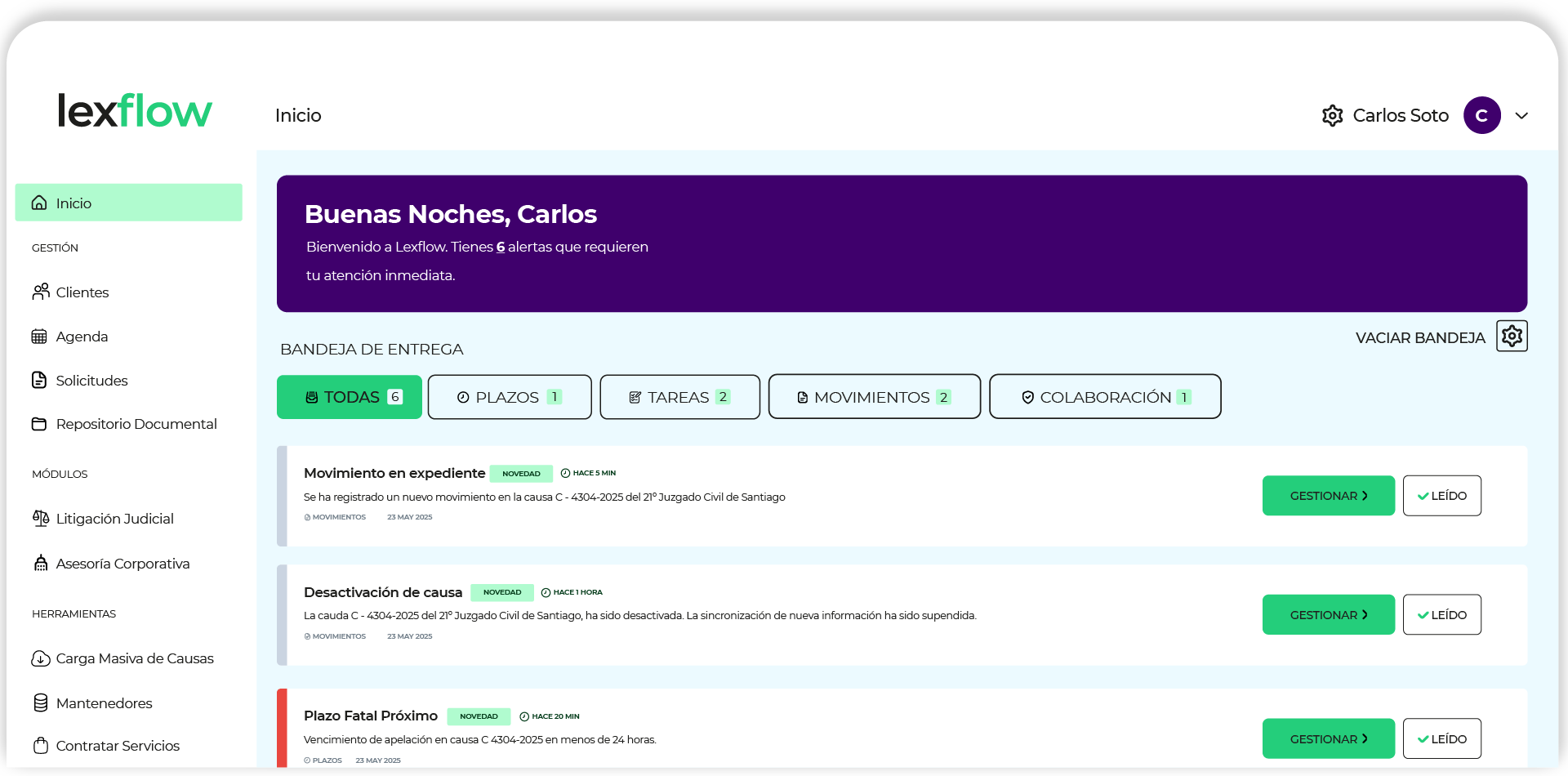Click the purple C profile avatar
The height and width of the screenshot is (776, 1568).
pos(1481,116)
